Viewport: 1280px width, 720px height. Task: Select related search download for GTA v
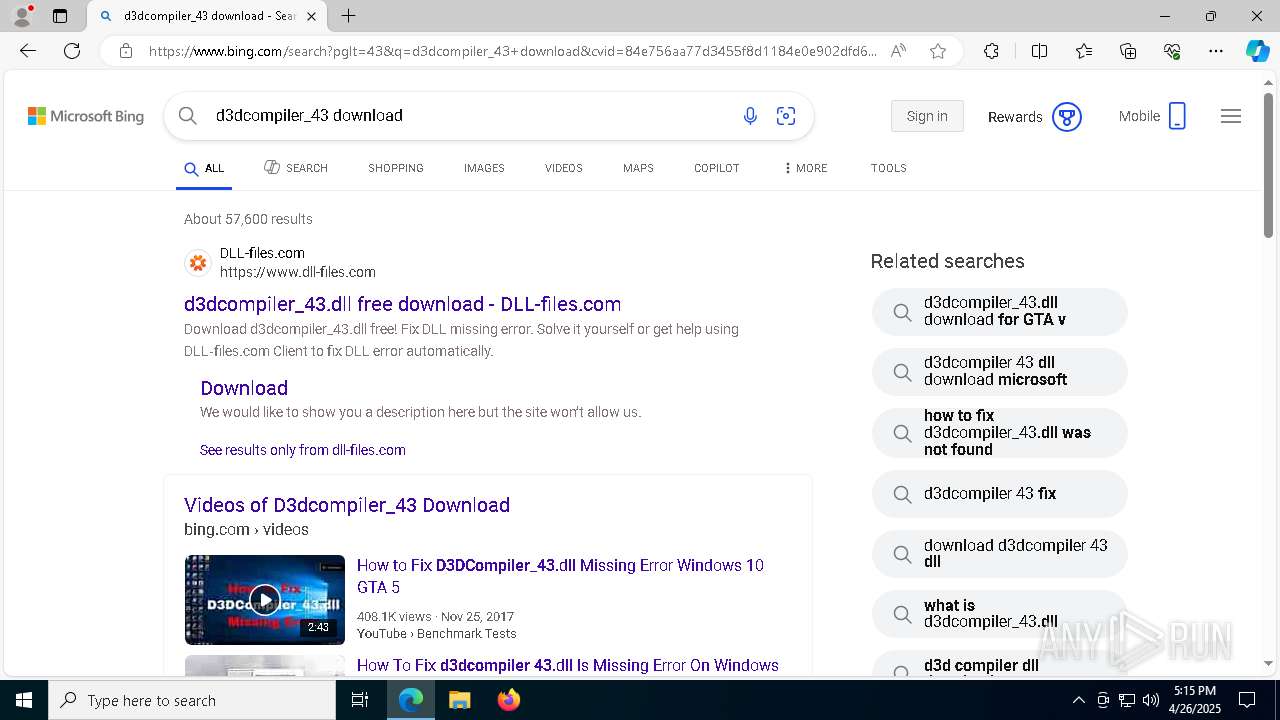tap(1000, 312)
